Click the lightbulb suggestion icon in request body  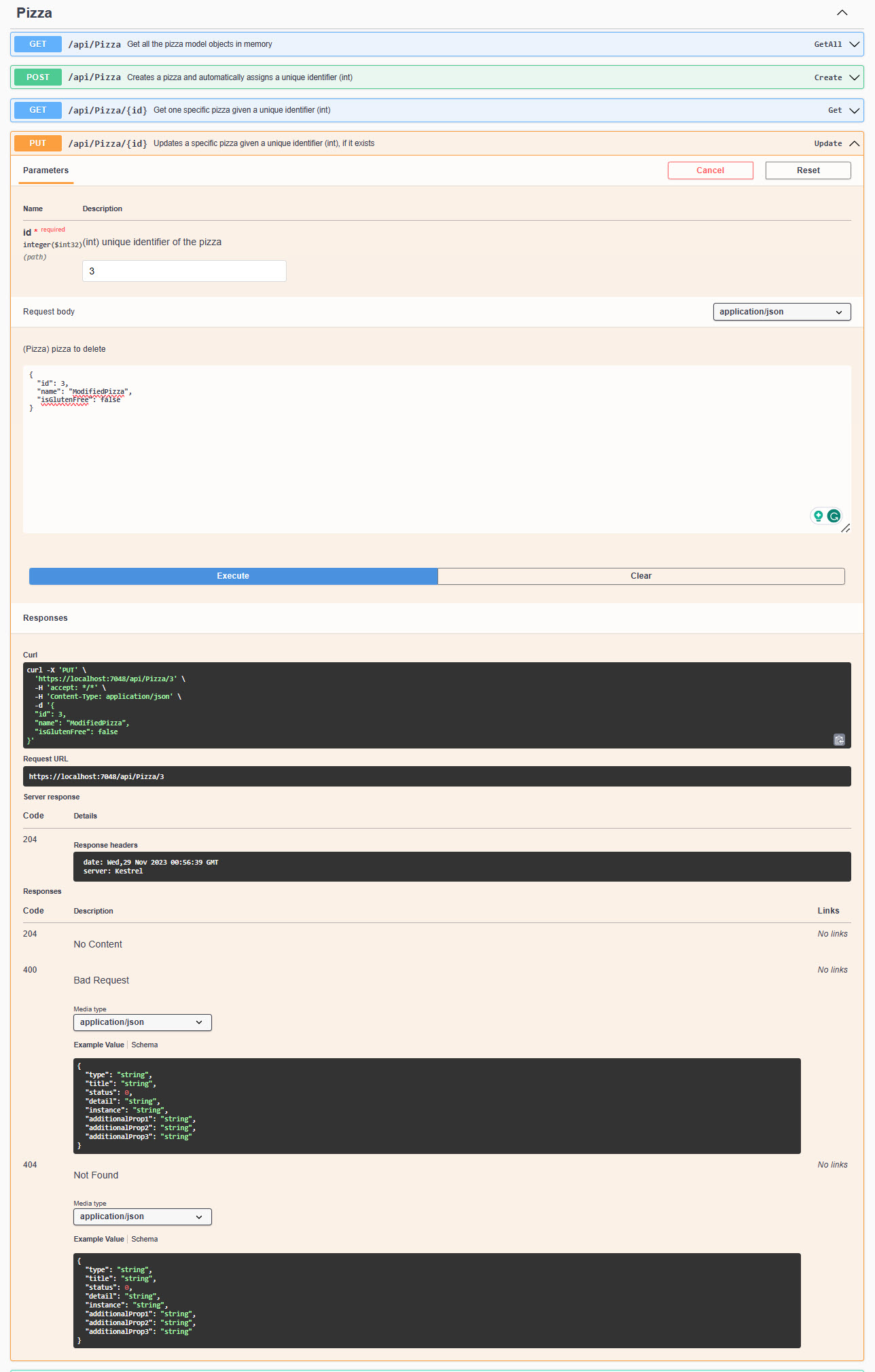[819, 516]
